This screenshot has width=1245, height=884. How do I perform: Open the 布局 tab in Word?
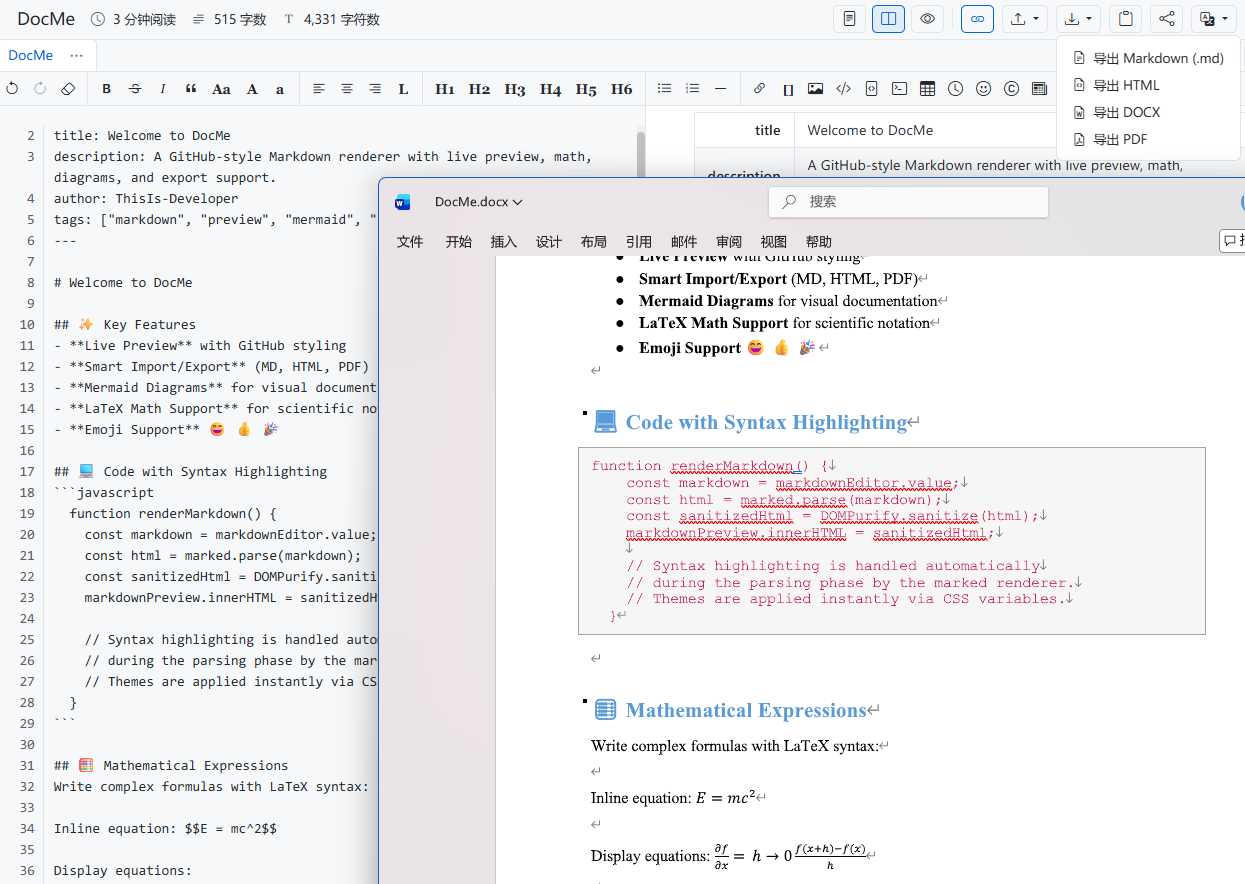click(x=594, y=242)
